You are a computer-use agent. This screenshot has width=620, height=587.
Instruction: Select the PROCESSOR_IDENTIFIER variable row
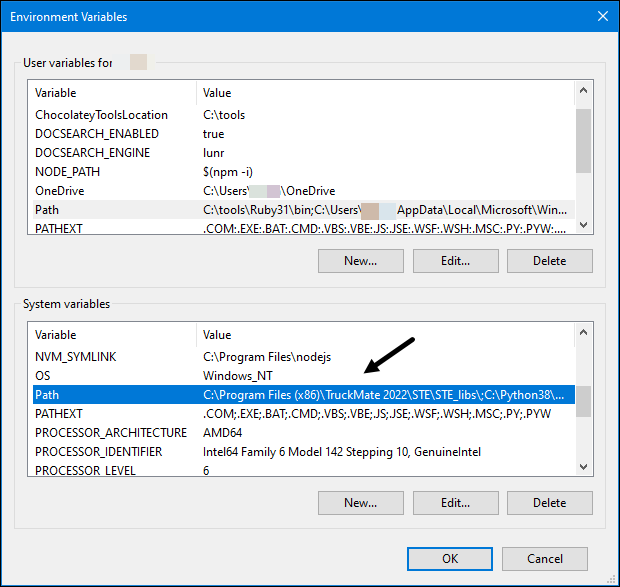[x=105, y=452]
